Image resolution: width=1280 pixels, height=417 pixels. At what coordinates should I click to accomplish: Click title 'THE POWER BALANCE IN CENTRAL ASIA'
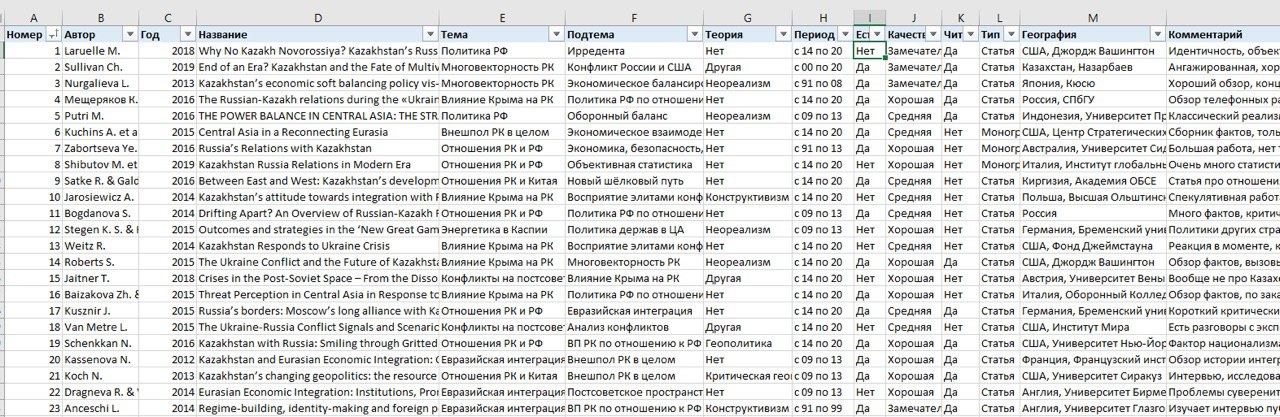pyautogui.click(x=317, y=116)
